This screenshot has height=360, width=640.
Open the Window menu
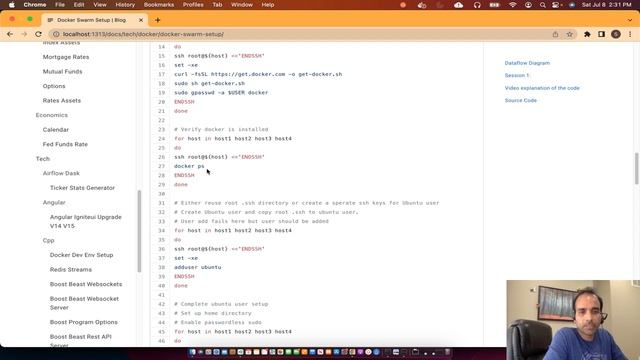[x=242, y=5]
